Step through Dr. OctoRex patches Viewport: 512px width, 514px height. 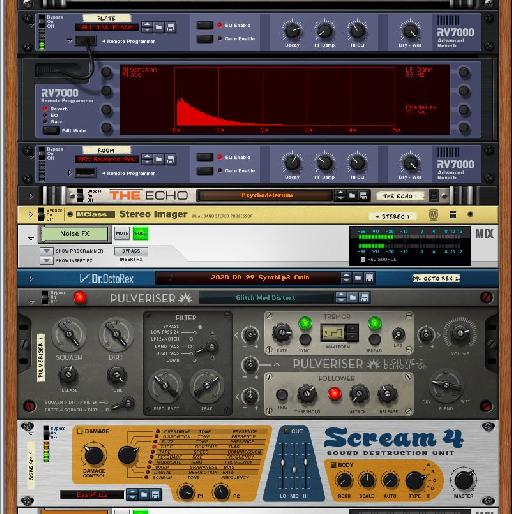pos(346,277)
